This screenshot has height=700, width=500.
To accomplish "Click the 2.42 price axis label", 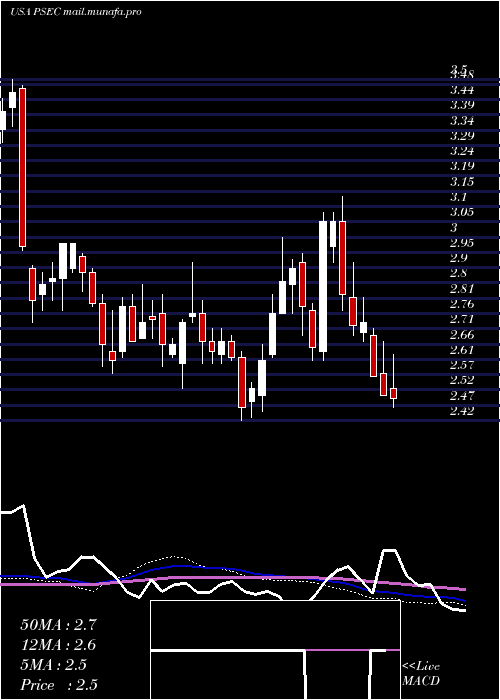I will 462,411.
